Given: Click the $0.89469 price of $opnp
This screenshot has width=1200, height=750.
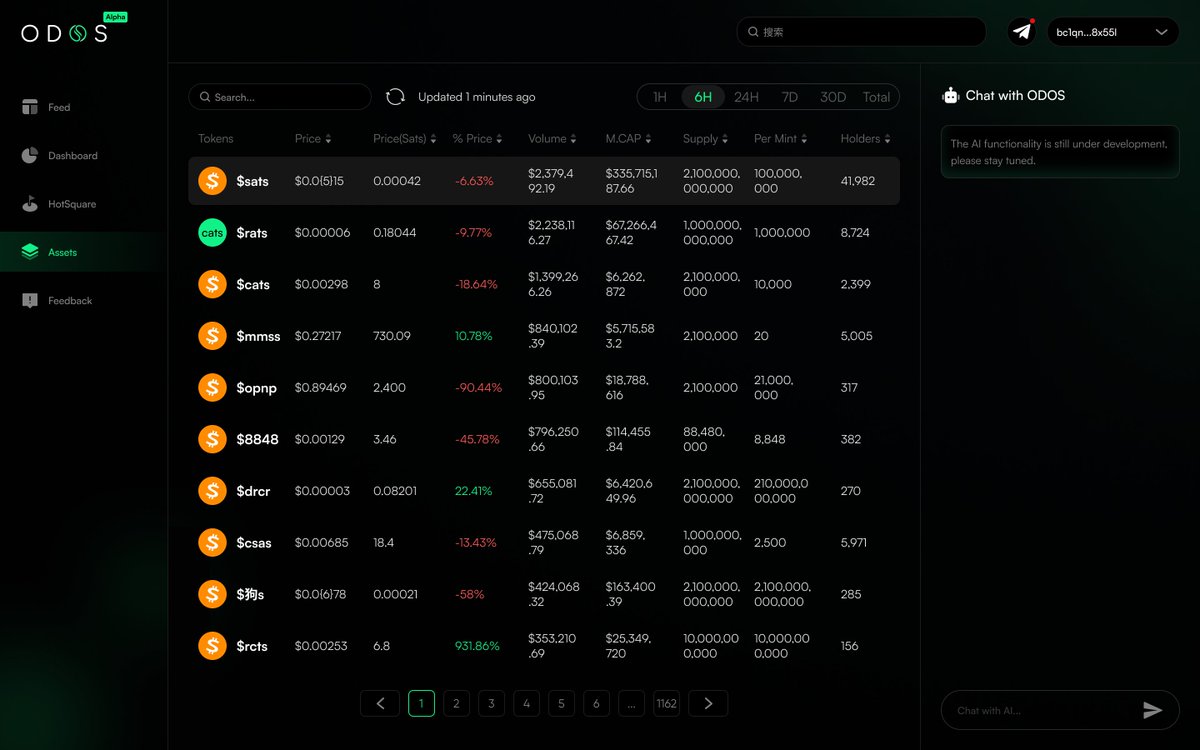Looking at the screenshot, I should point(321,387).
